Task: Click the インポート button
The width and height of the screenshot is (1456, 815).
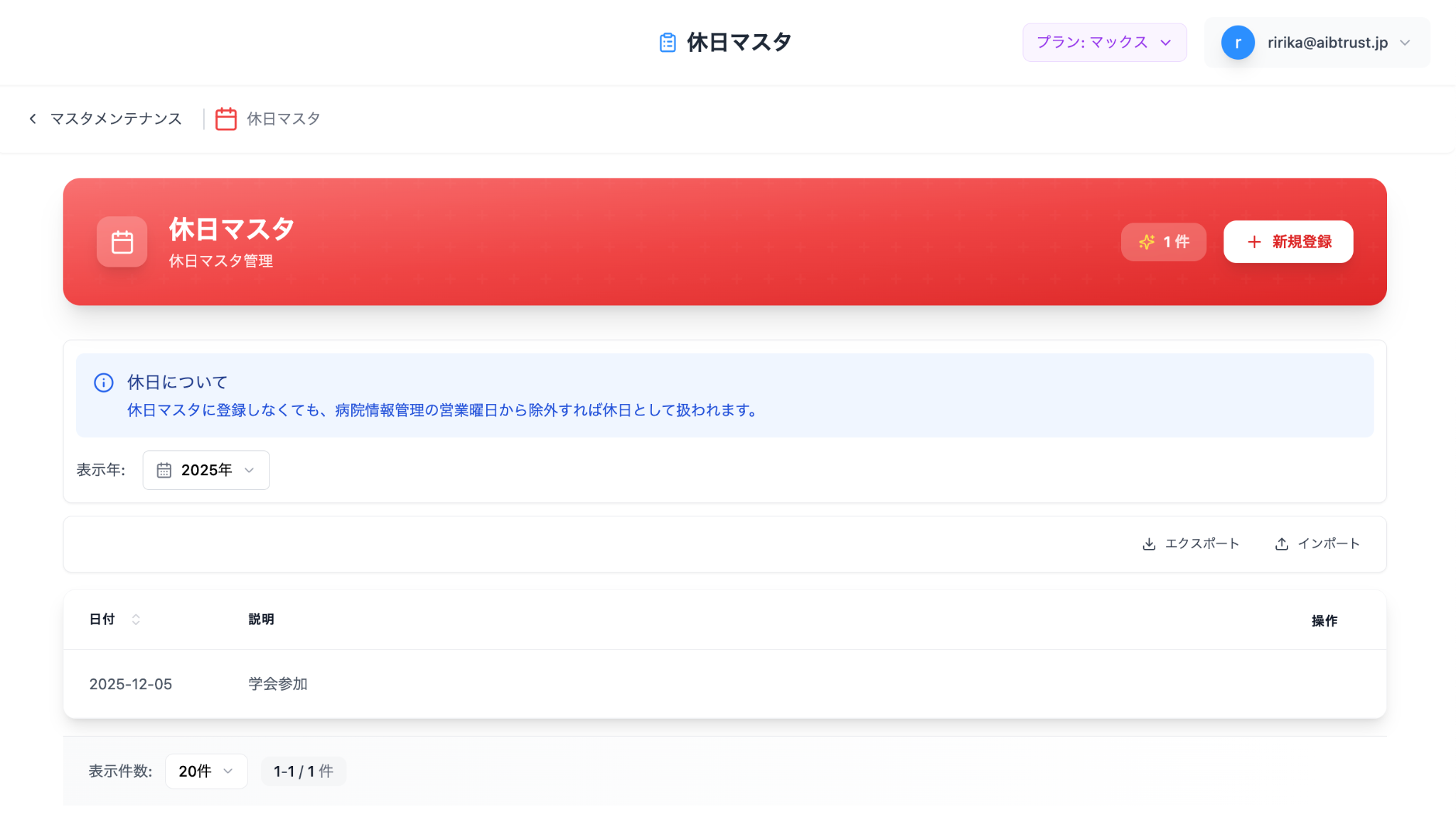Action: 1328,544
